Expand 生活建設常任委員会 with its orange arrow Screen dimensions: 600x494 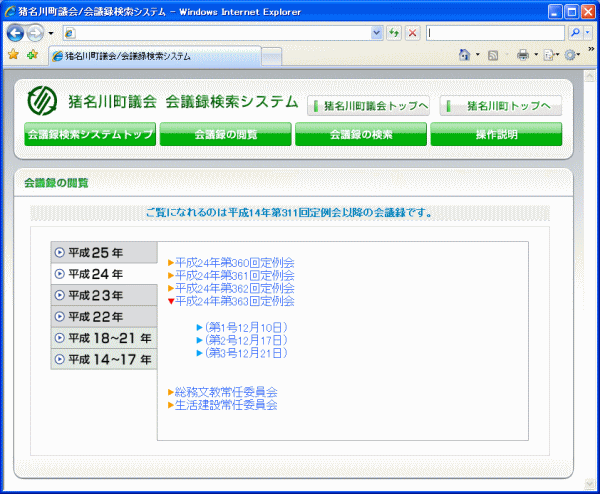(x=171, y=405)
